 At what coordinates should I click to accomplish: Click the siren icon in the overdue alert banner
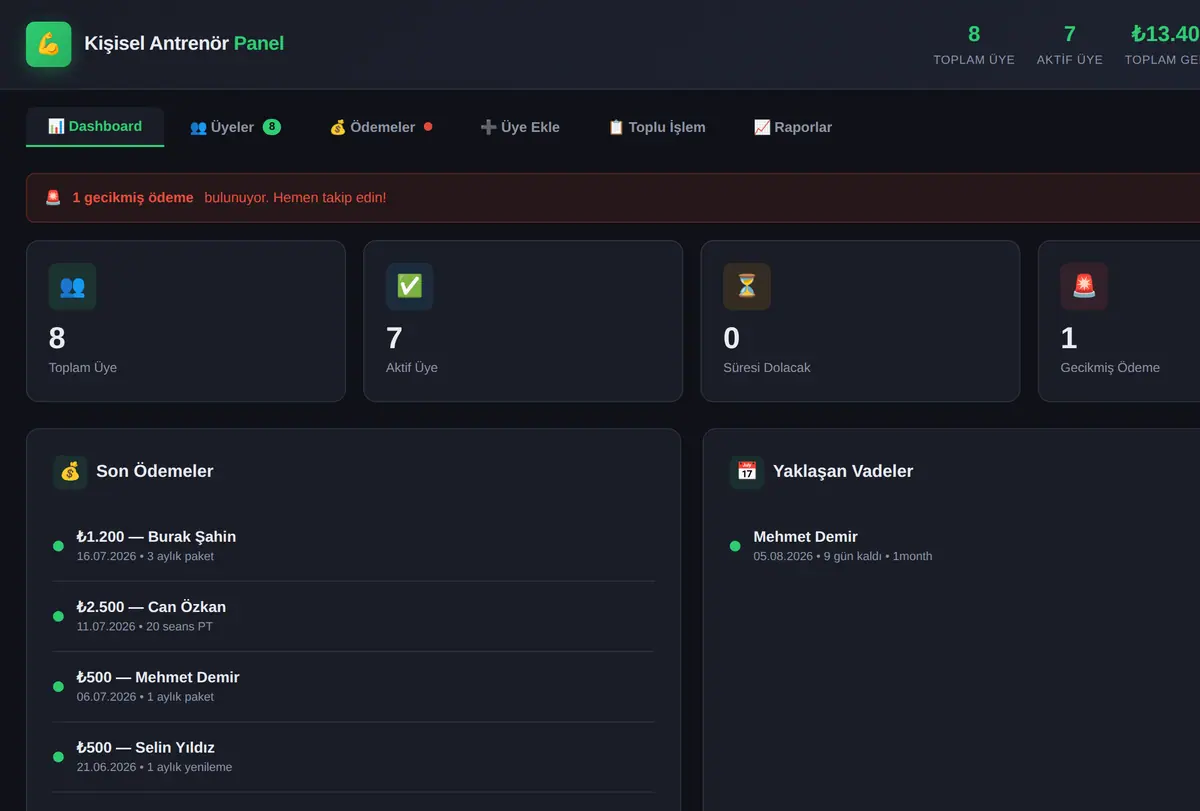tap(53, 198)
